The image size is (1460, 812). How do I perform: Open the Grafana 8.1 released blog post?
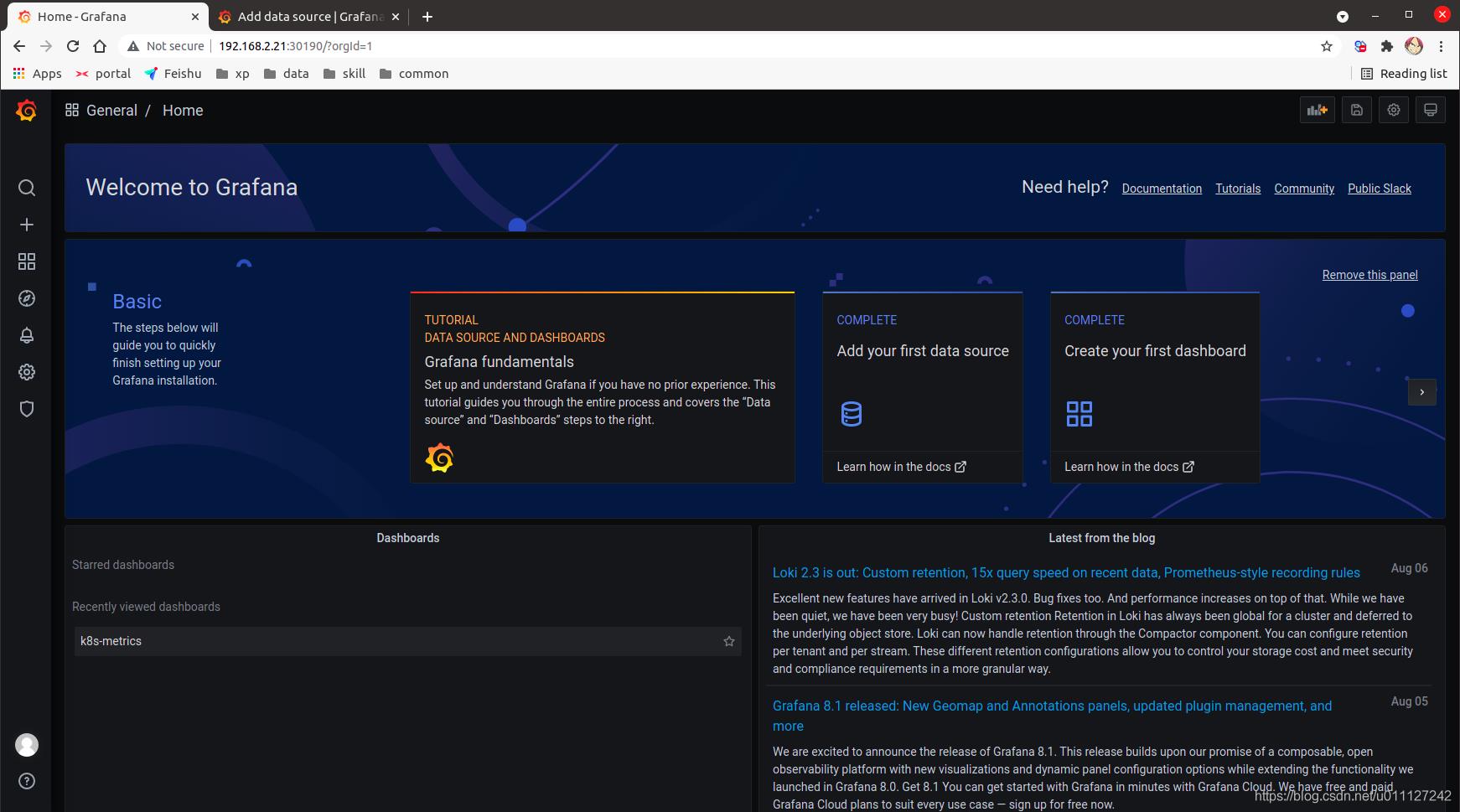[1052, 716]
